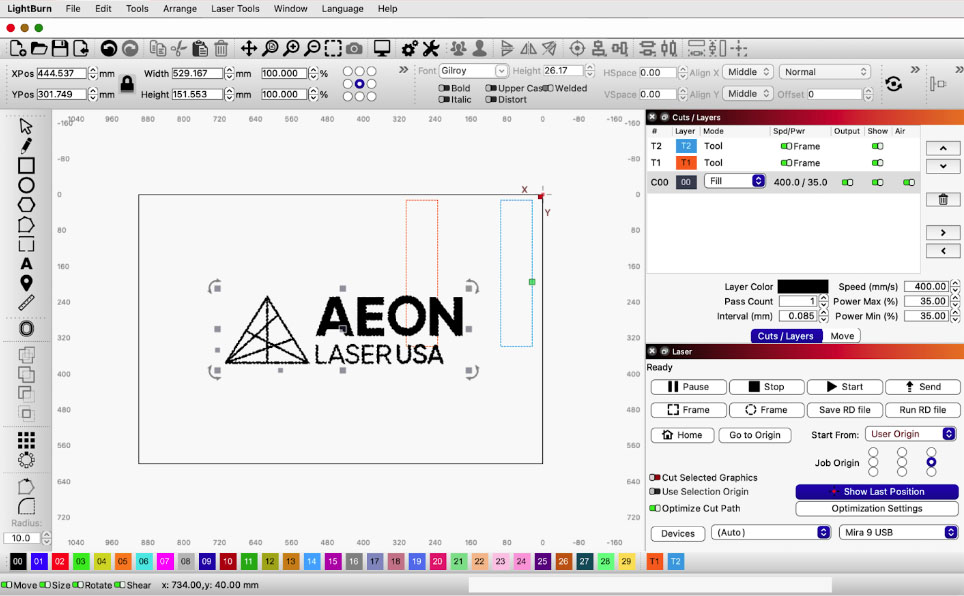Toggle Air assist for C00 layer
The width and height of the screenshot is (964, 596).
click(x=909, y=183)
